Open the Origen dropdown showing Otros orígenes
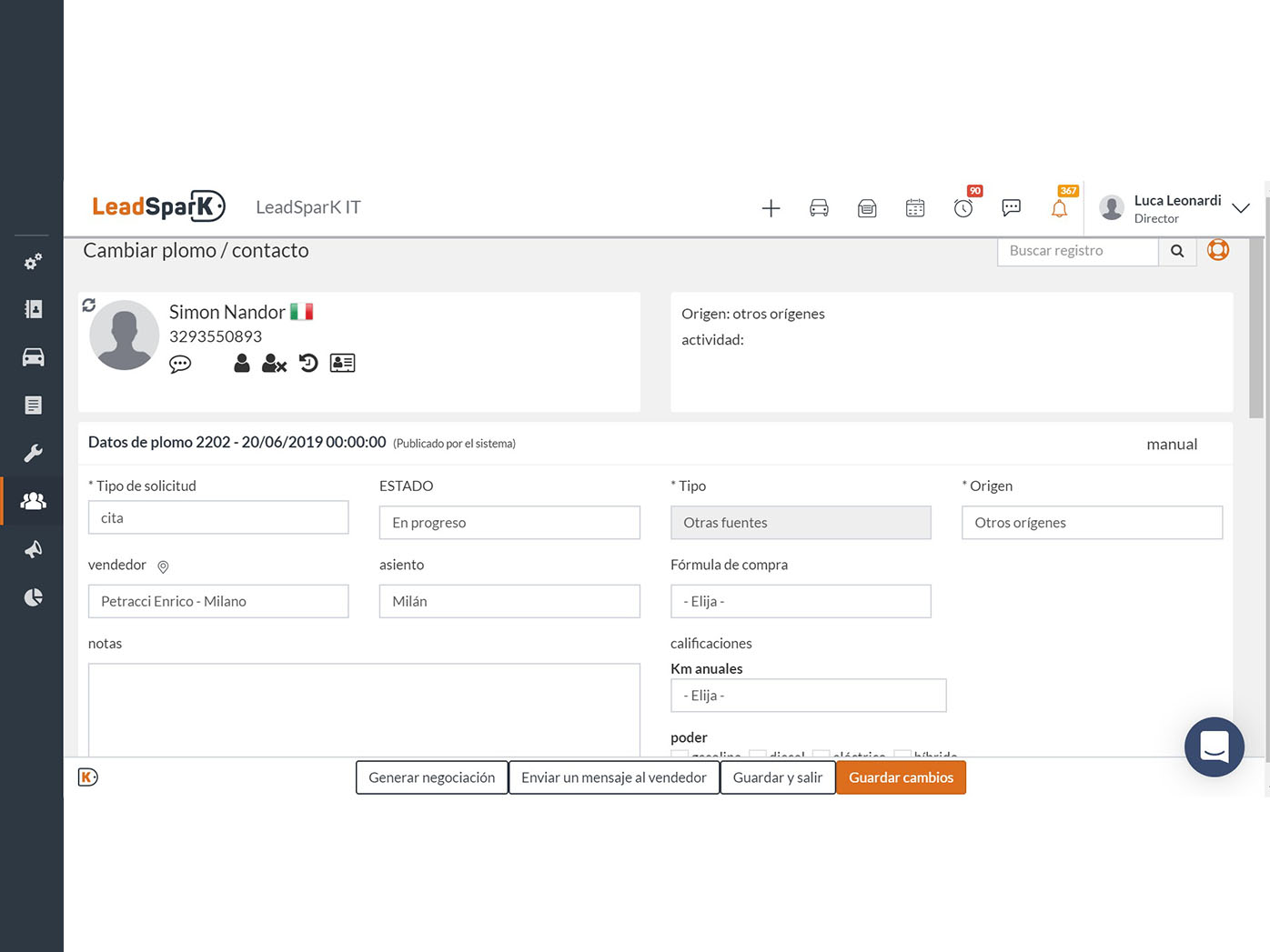Screen dimensions: 1270x952 (1092, 523)
